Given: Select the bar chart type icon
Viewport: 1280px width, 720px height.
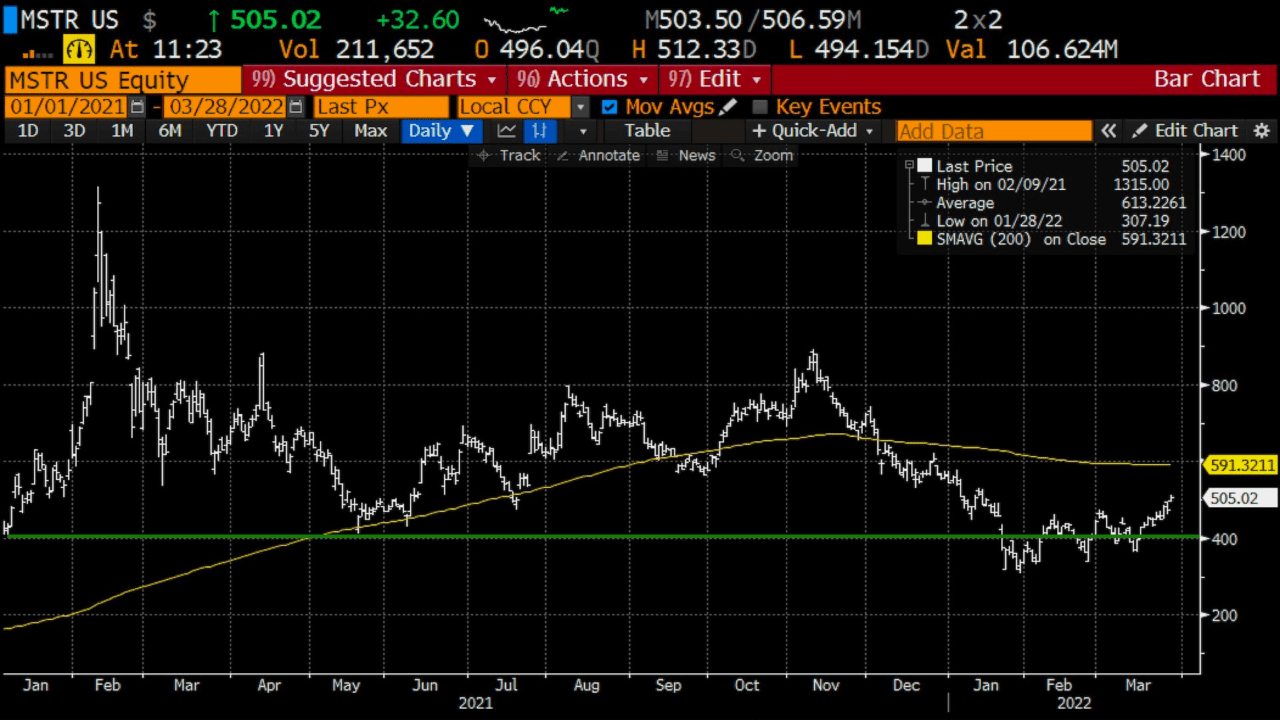Looking at the screenshot, I should coord(540,131).
